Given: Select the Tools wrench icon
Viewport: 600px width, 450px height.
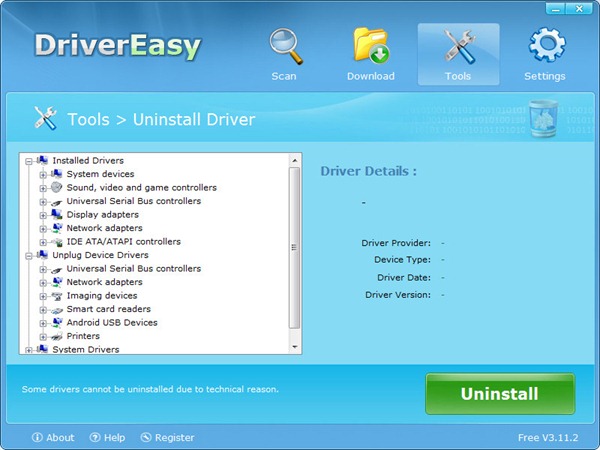Looking at the screenshot, I should click(459, 47).
